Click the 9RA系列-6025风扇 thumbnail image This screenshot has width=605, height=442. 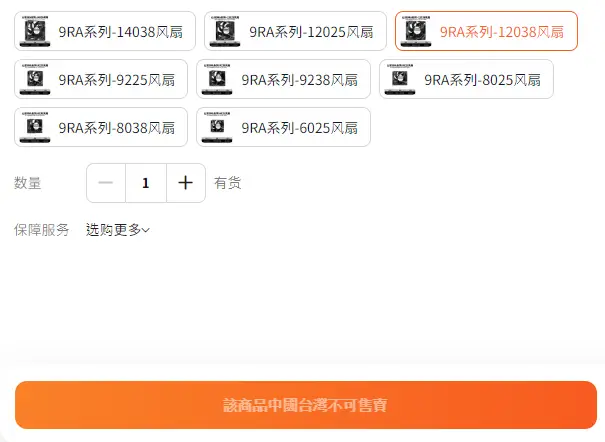click(217, 127)
